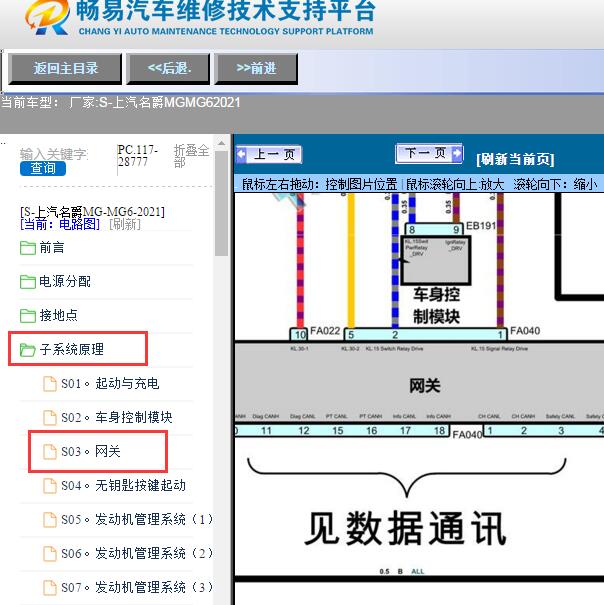Open the 电源分配 folder
The height and width of the screenshot is (605, 604).
65,282
